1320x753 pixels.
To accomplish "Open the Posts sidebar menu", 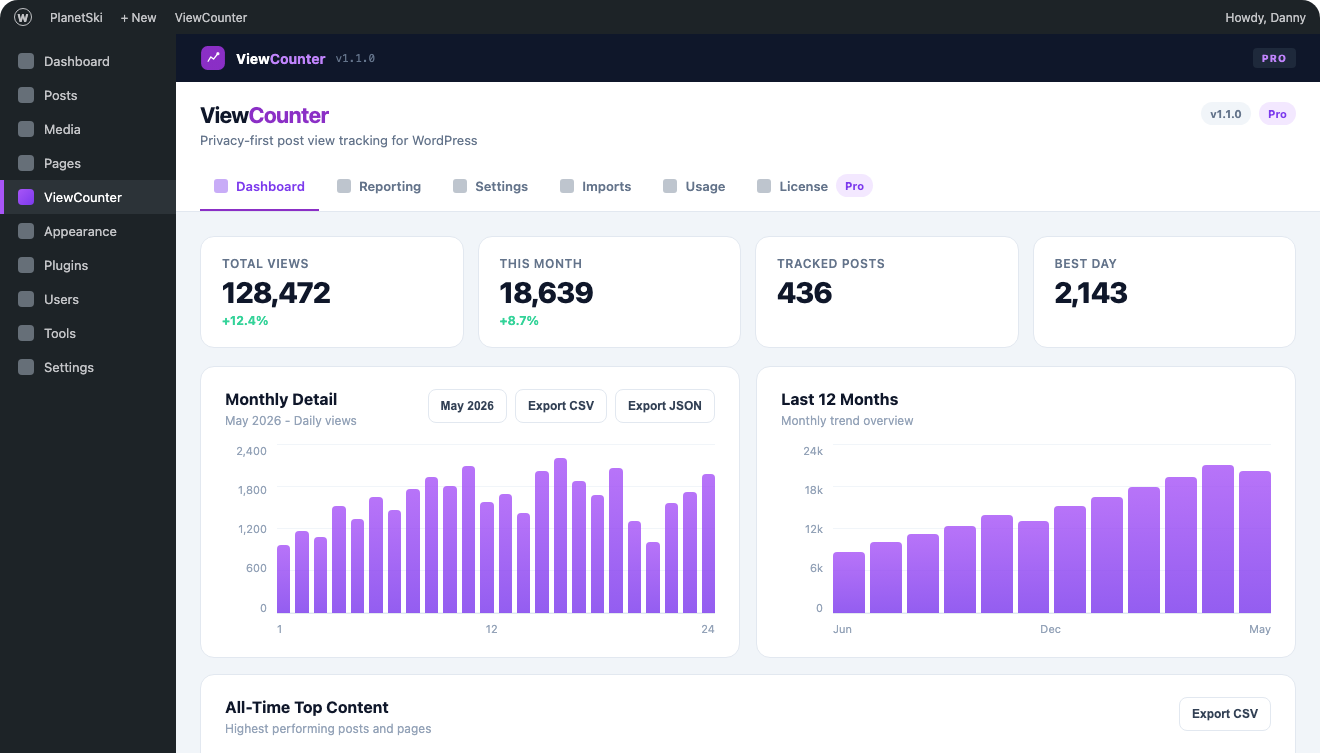I will coord(88,95).
